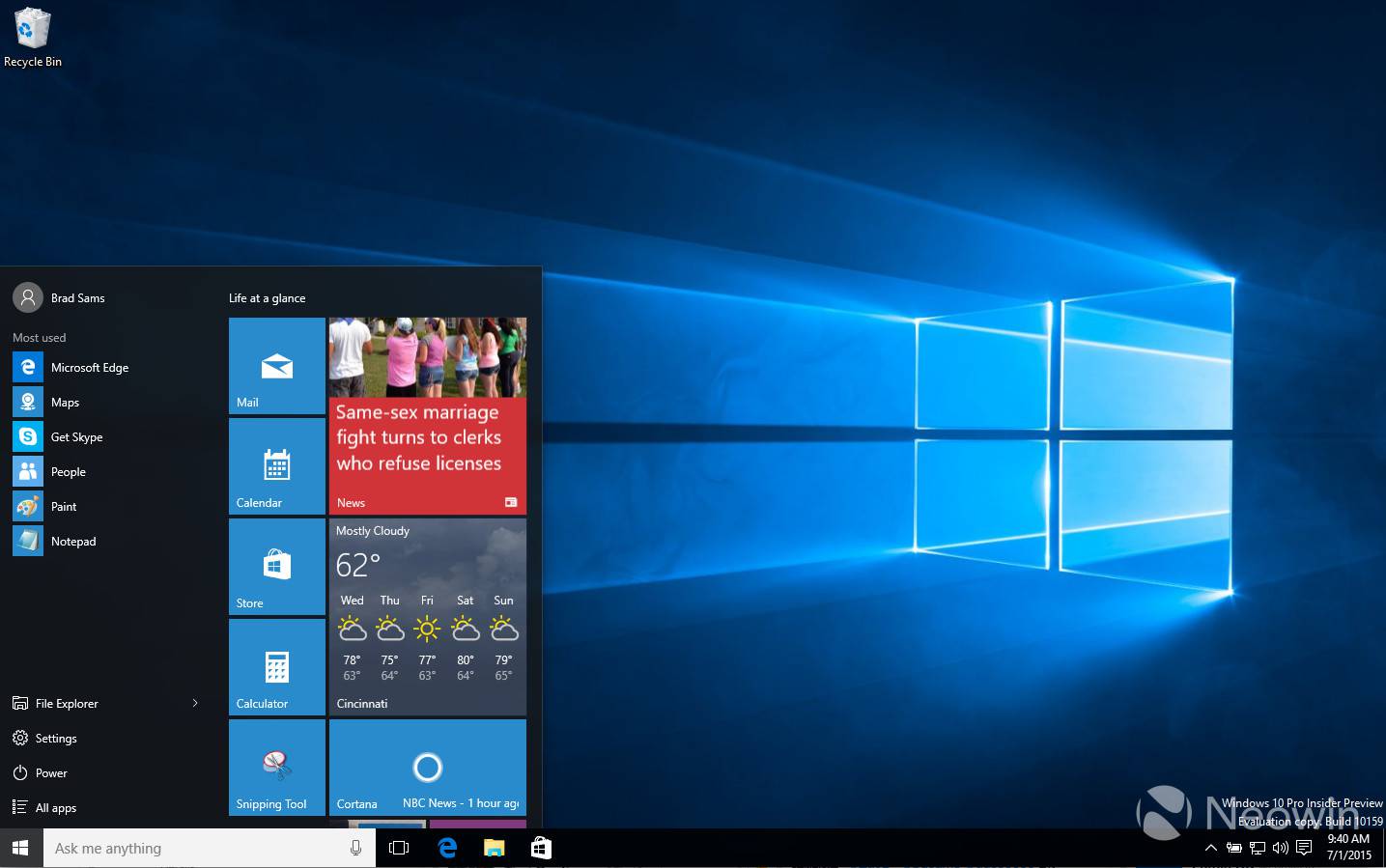Open the Action Center notifications icon
The width and height of the screenshot is (1386, 868).
pos(1304,848)
